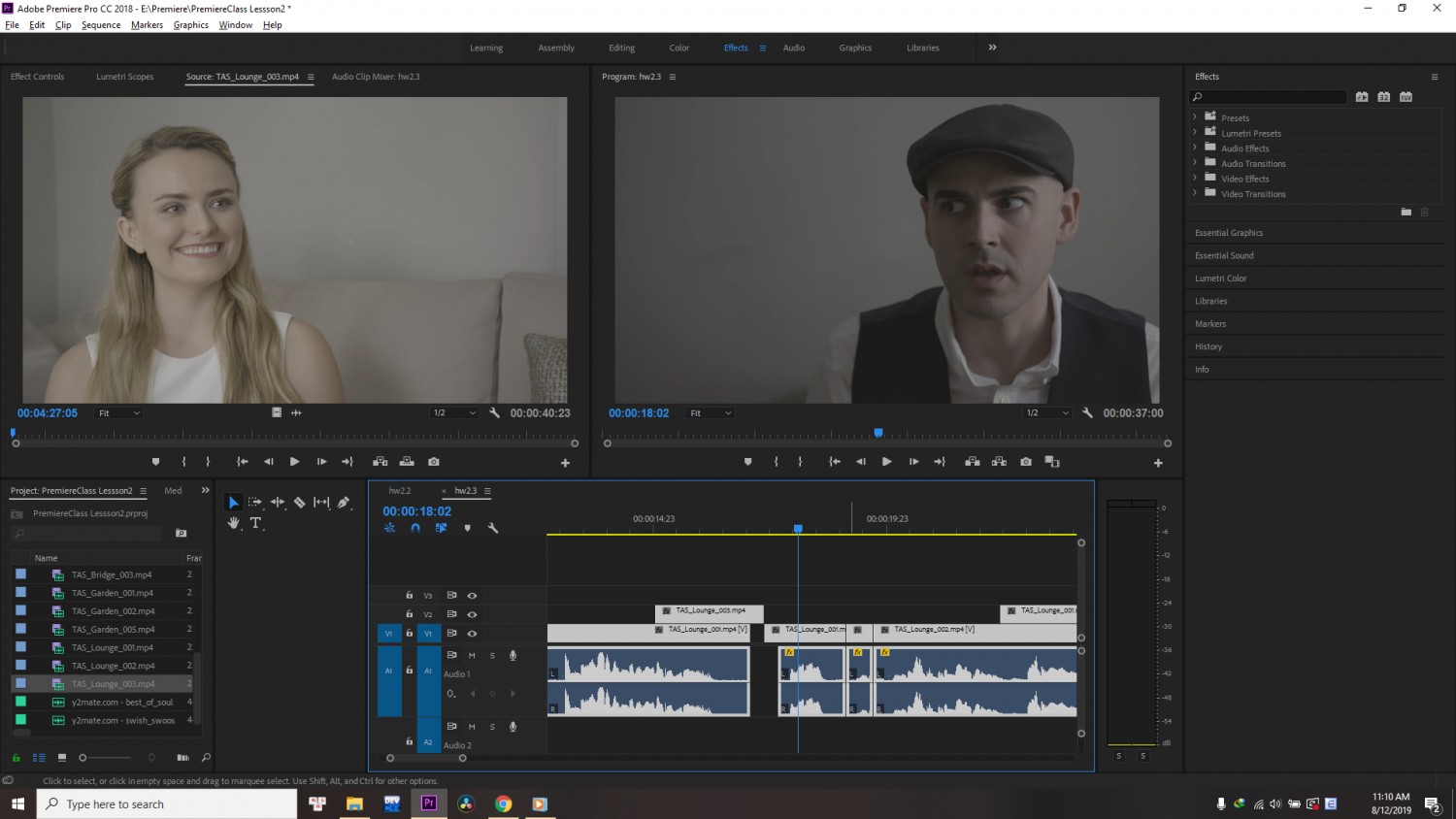
Task: Click Lift button in Program monitor
Action: (x=972, y=462)
